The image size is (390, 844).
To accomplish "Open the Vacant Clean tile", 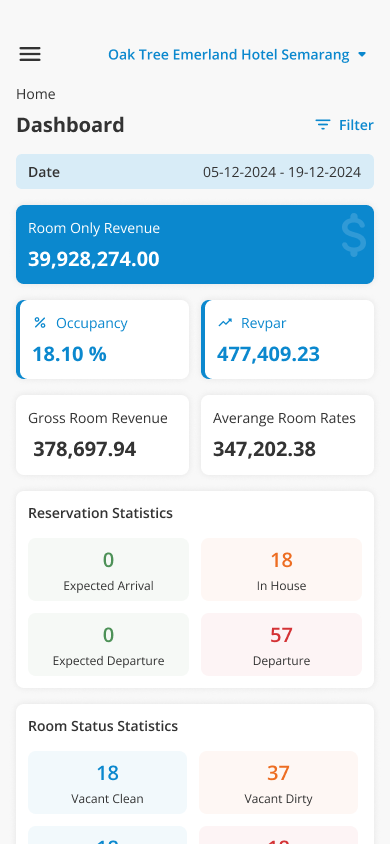I will (x=108, y=783).
